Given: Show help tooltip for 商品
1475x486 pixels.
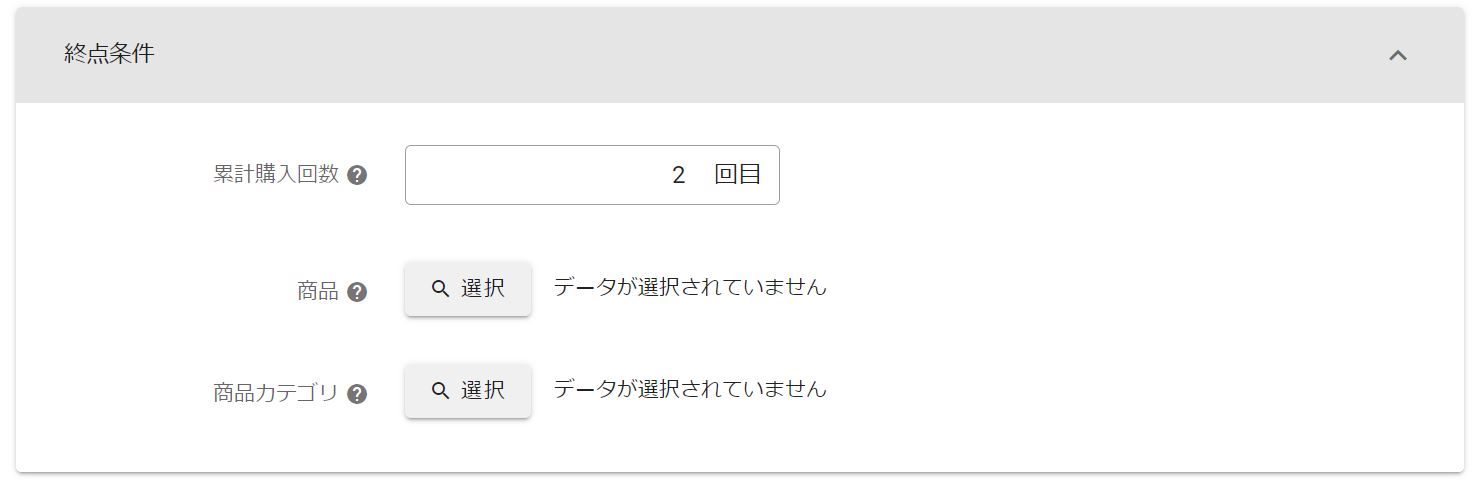Looking at the screenshot, I should point(357,292).
